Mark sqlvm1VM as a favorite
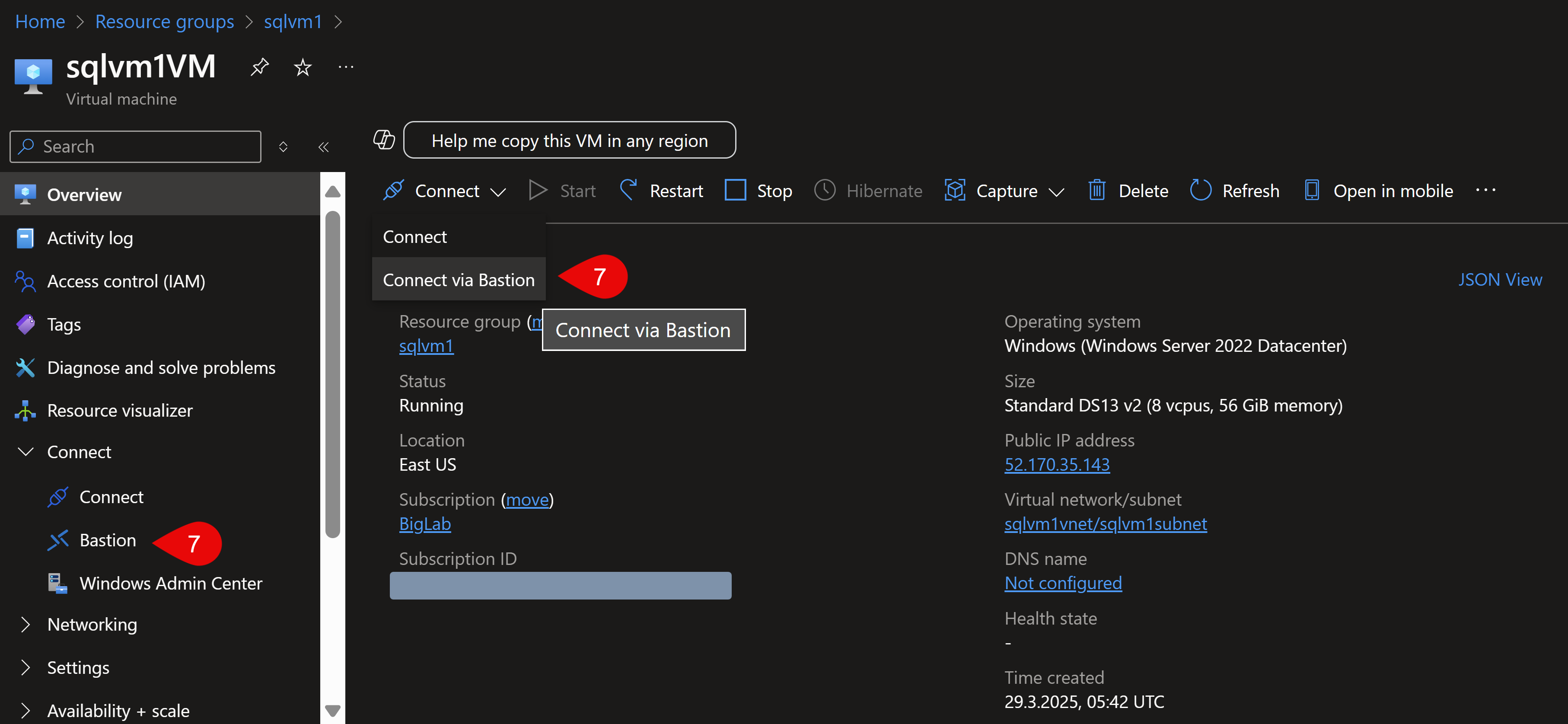 [303, 67]
